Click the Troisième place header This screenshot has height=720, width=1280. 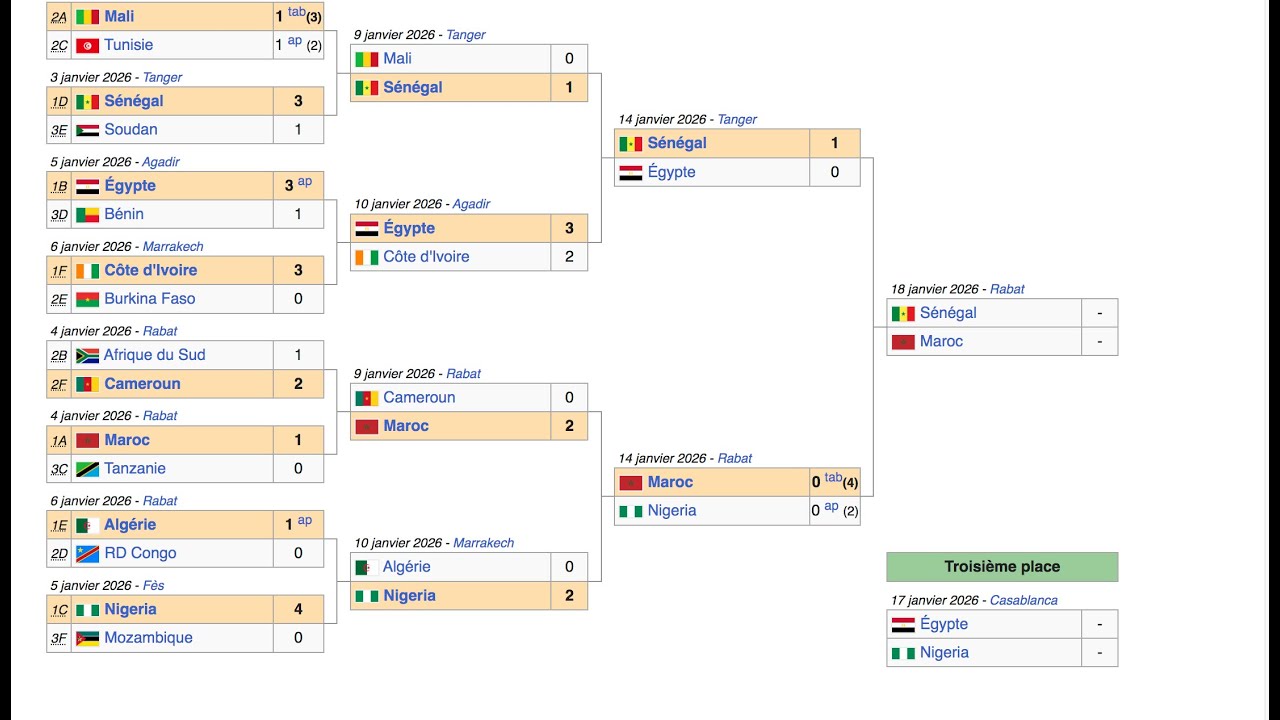1002,567
